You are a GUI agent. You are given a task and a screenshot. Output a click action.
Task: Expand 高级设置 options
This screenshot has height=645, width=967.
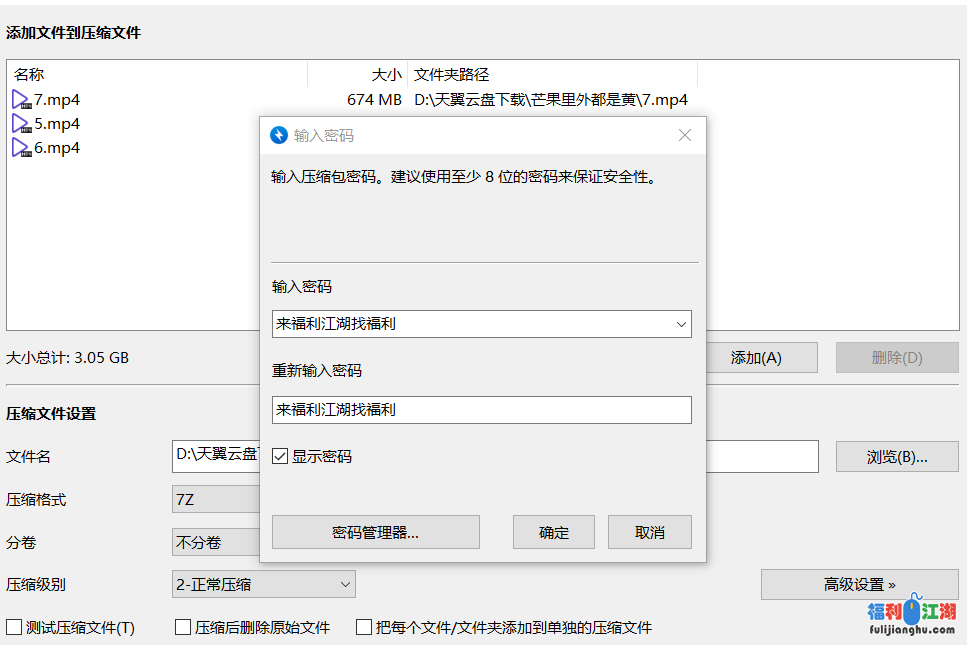[859, 584]
